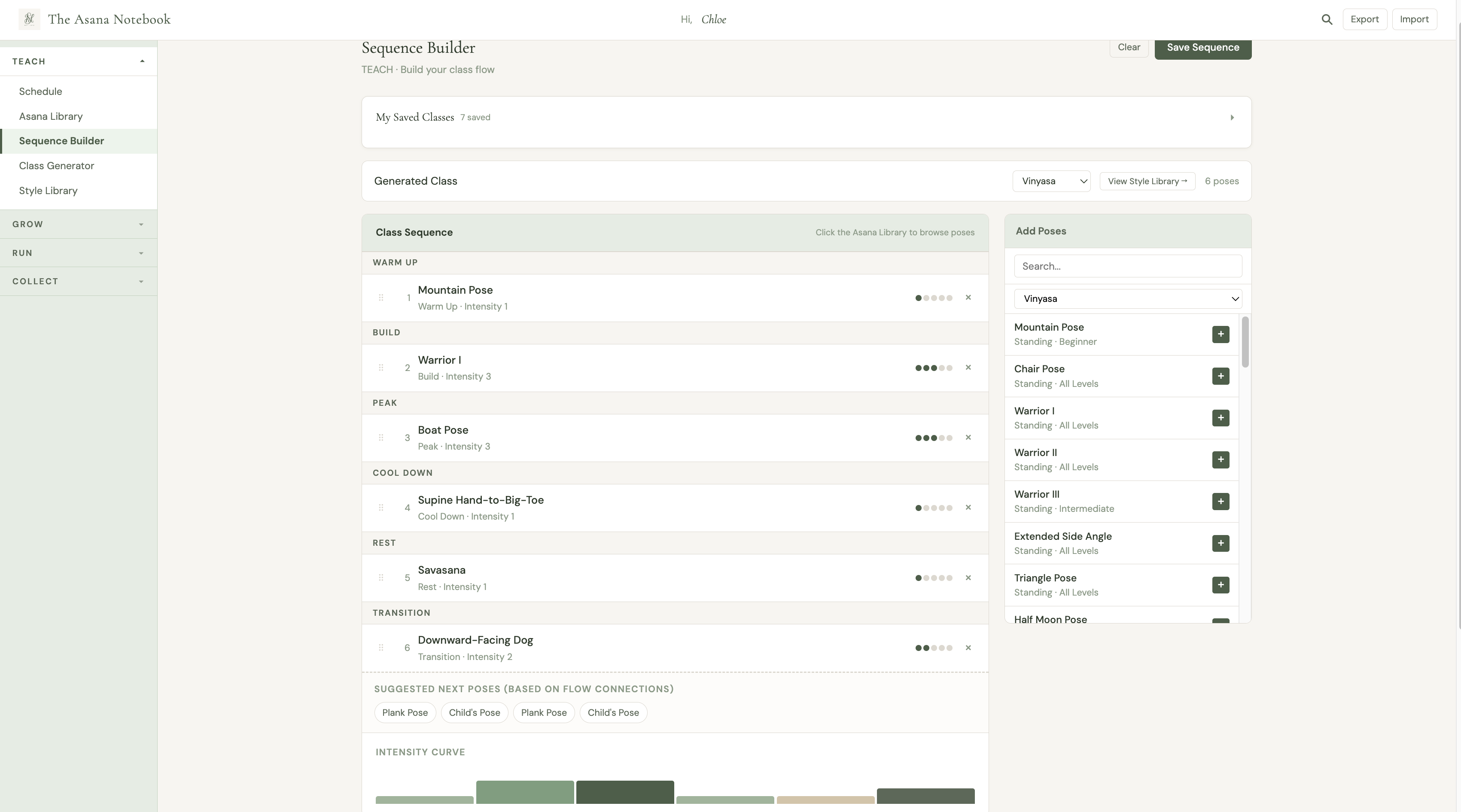Click the darkest intensity curve bar

click(625, 792)
